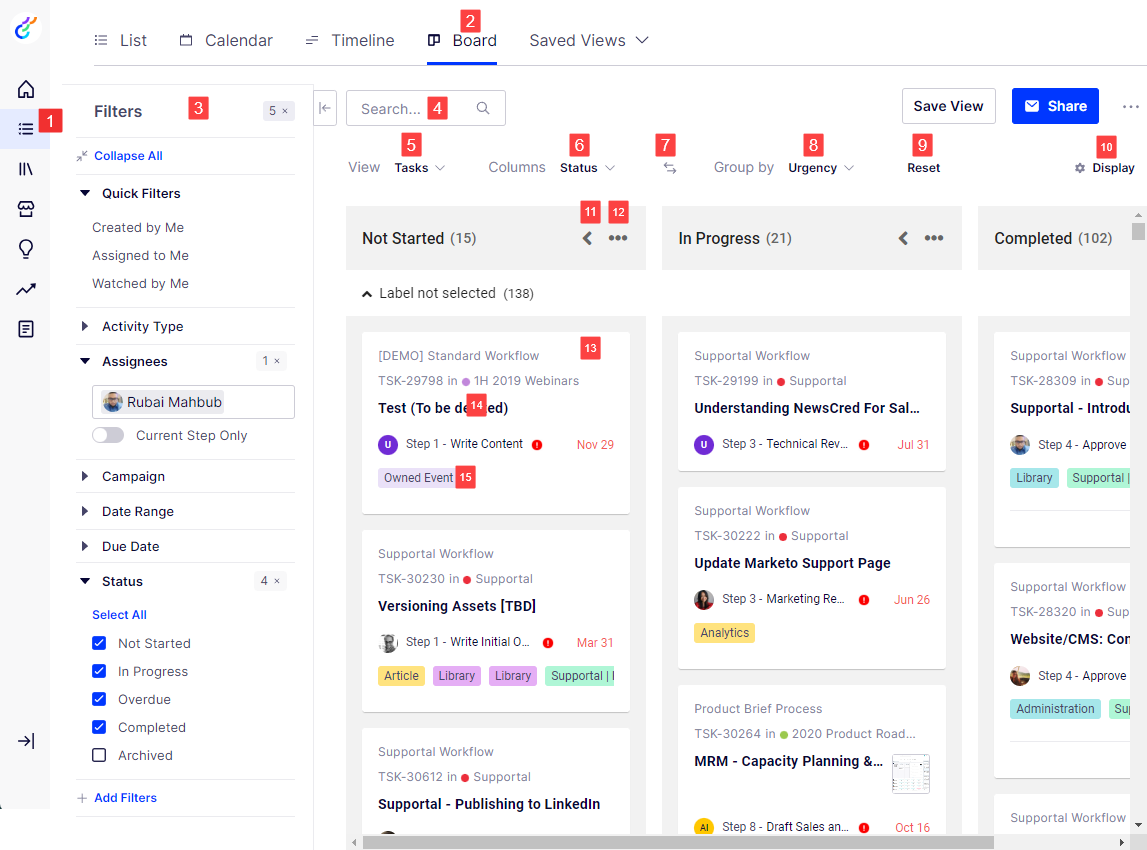Select the tasks list icon in sidebar
The height and width of the screenshot is (850, 1147).
click(x=26, y=129)
